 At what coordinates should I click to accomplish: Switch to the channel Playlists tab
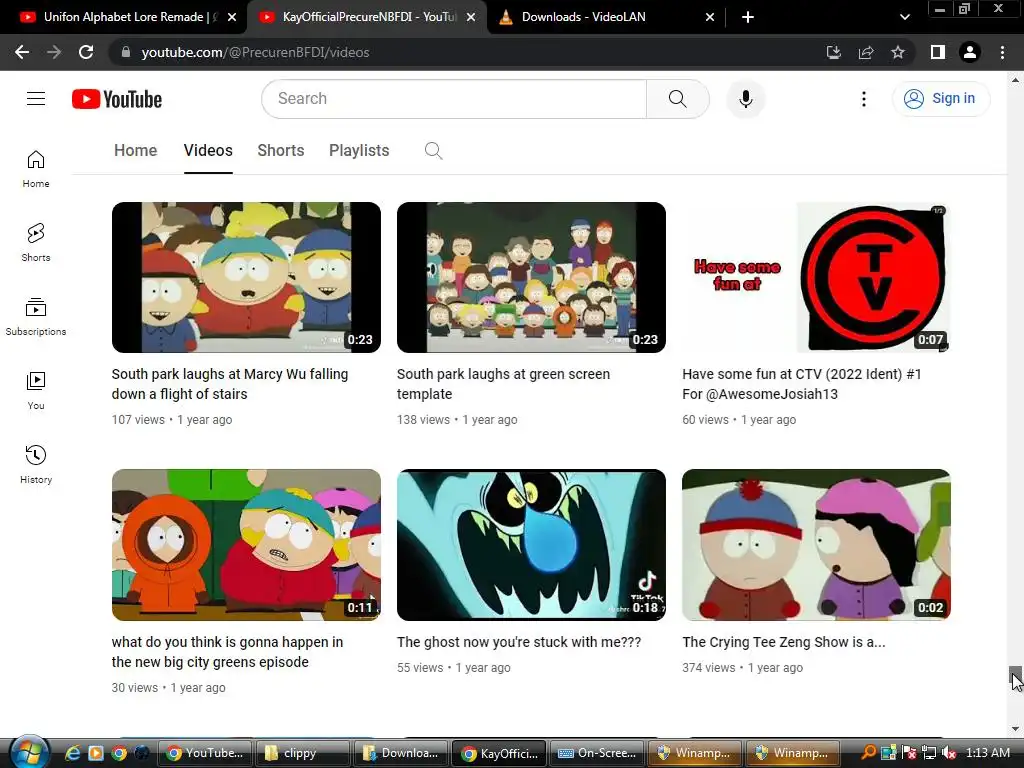point(359,150)
